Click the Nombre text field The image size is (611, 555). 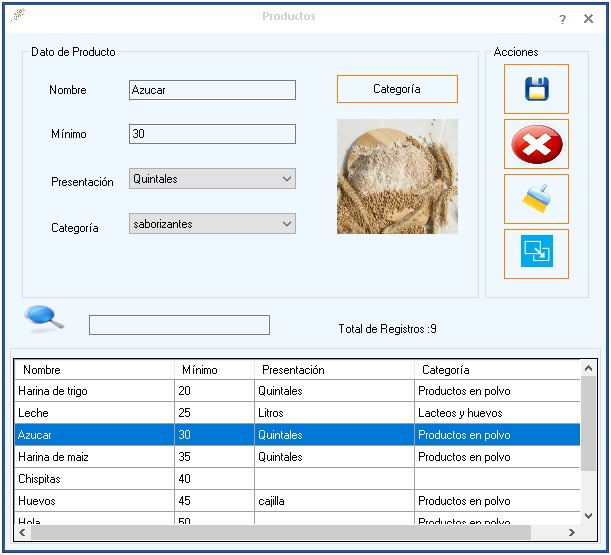212,90
